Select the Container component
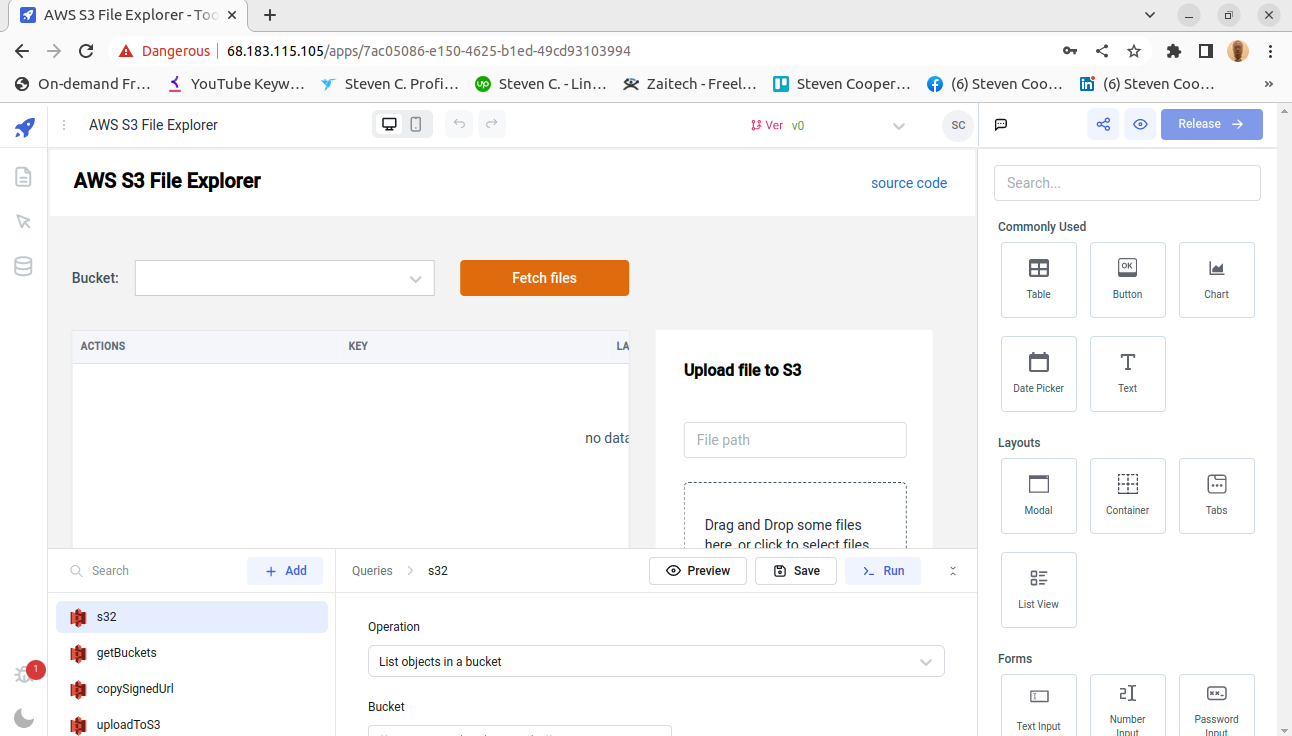Image resolution: width=1292 pixels, height=736 pixels. [1128, 496]
